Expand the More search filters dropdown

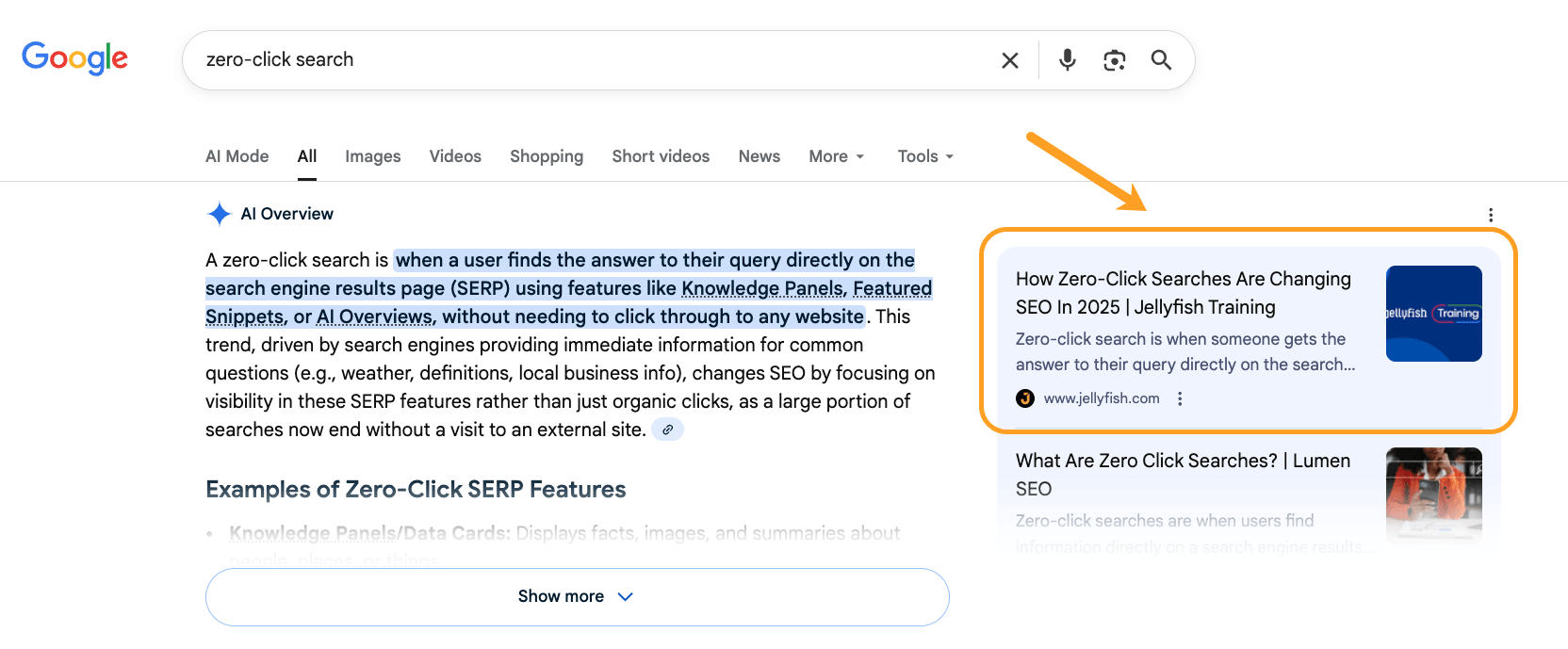[836, 156]
